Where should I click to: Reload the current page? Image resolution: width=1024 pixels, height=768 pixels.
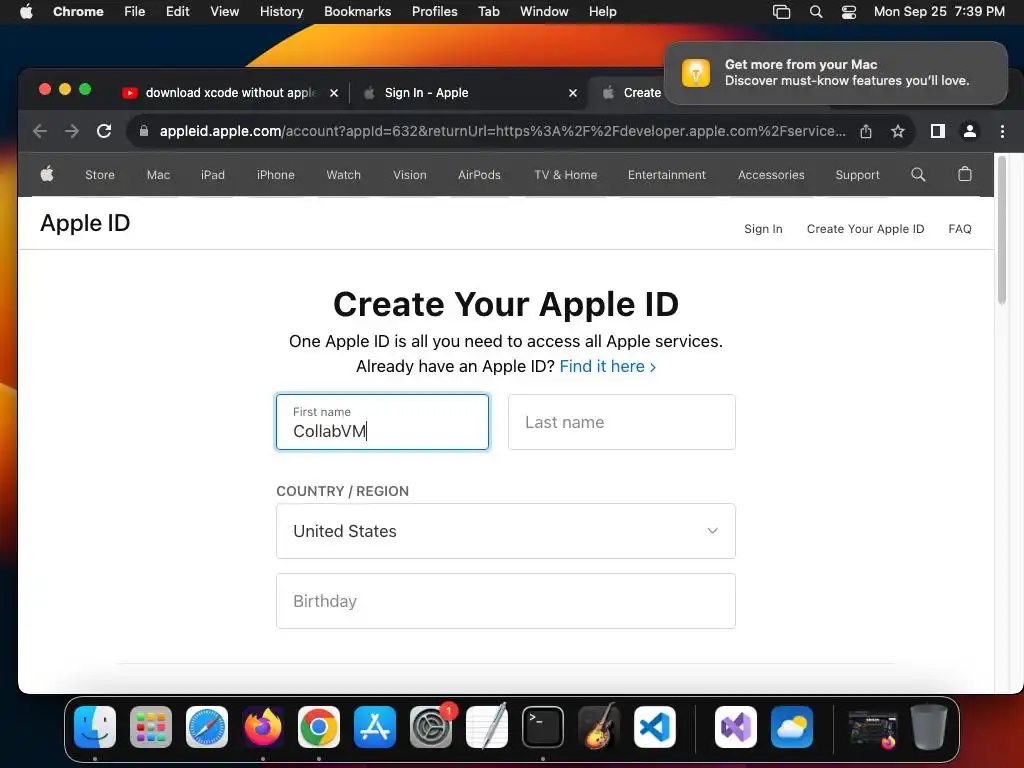pos(104,131)
